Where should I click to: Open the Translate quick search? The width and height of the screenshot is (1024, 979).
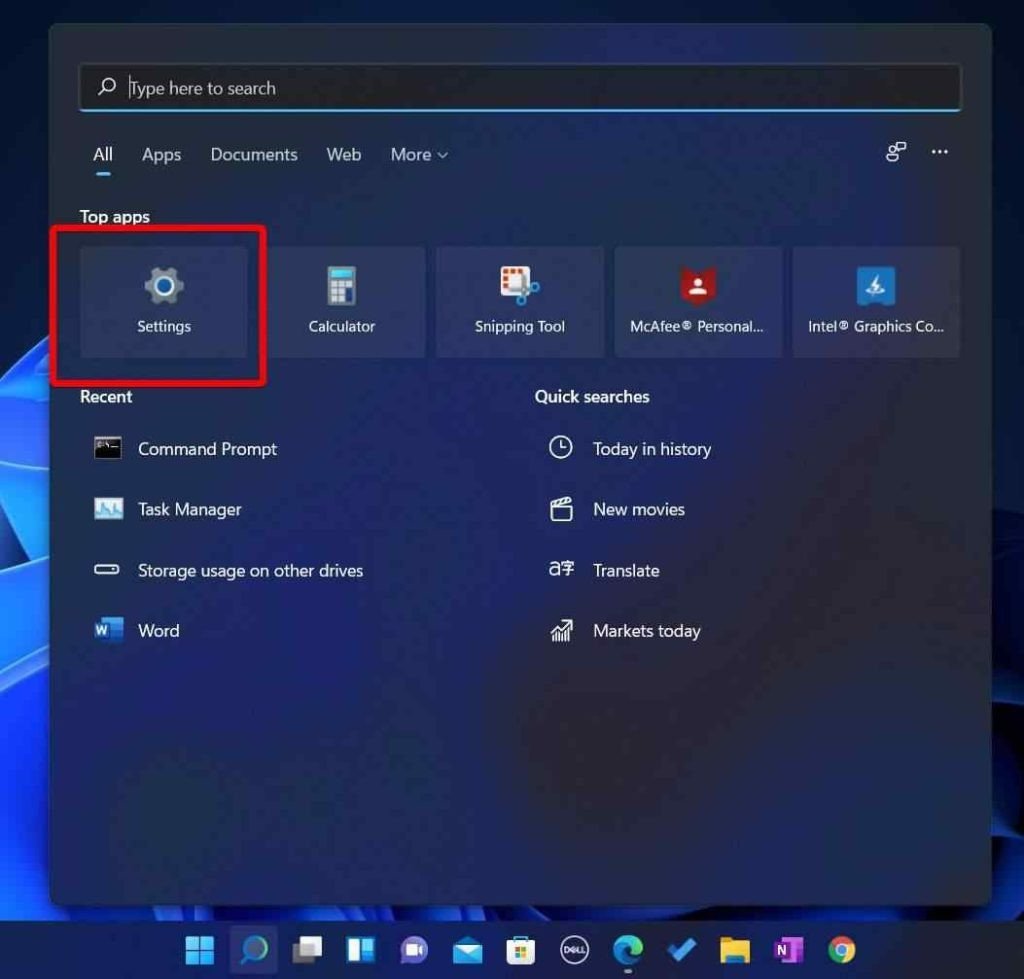click(627, 570)
